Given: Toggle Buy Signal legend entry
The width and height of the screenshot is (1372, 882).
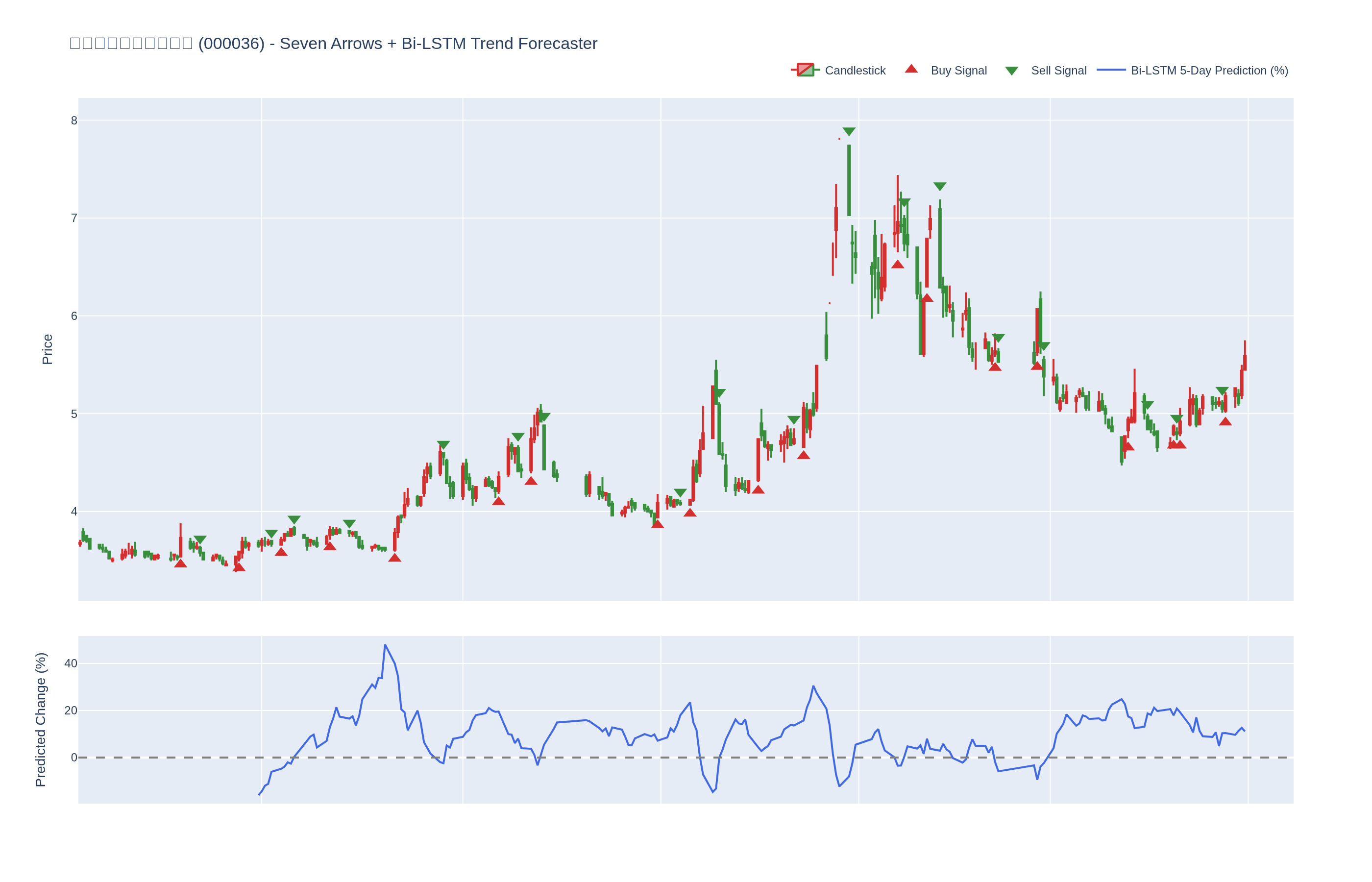Looking at the screenshot, I should click(x=945, y=71).
